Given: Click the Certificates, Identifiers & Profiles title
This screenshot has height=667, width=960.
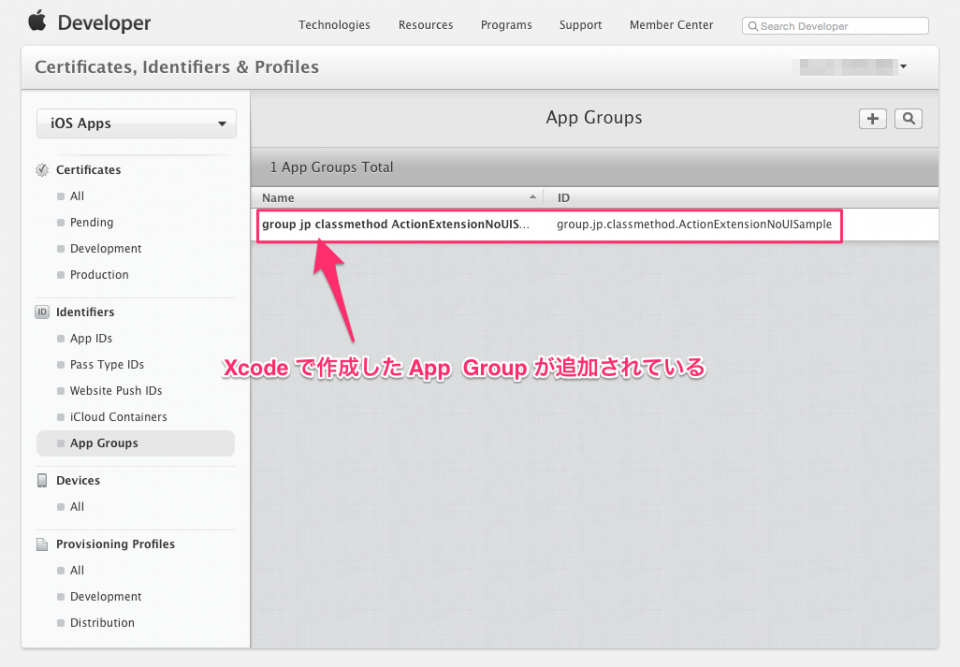Looking at the screenshot, I should (x=176, y=67).
